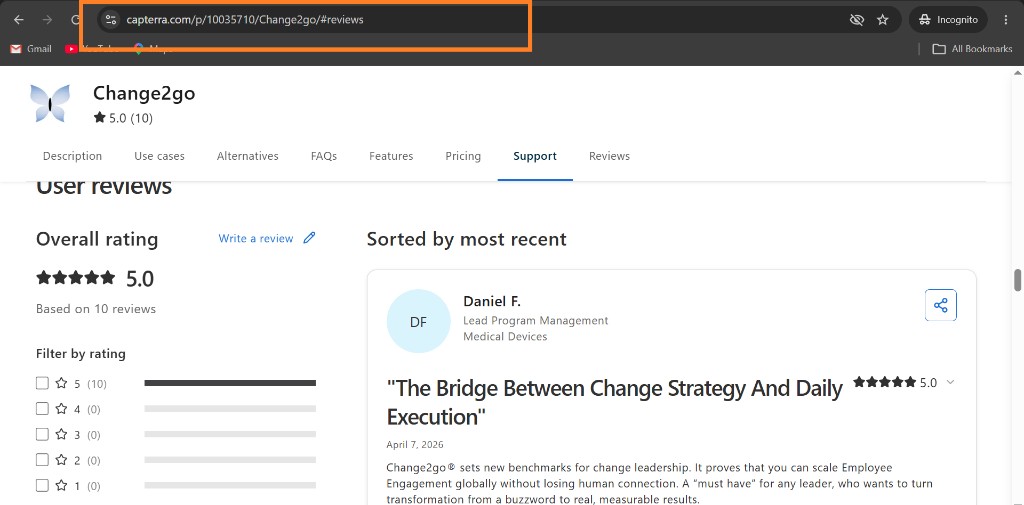This screenshot has width=1024, height=505.
Task: Click the DF reviewer avatar
Action: [x=418, y=321]
